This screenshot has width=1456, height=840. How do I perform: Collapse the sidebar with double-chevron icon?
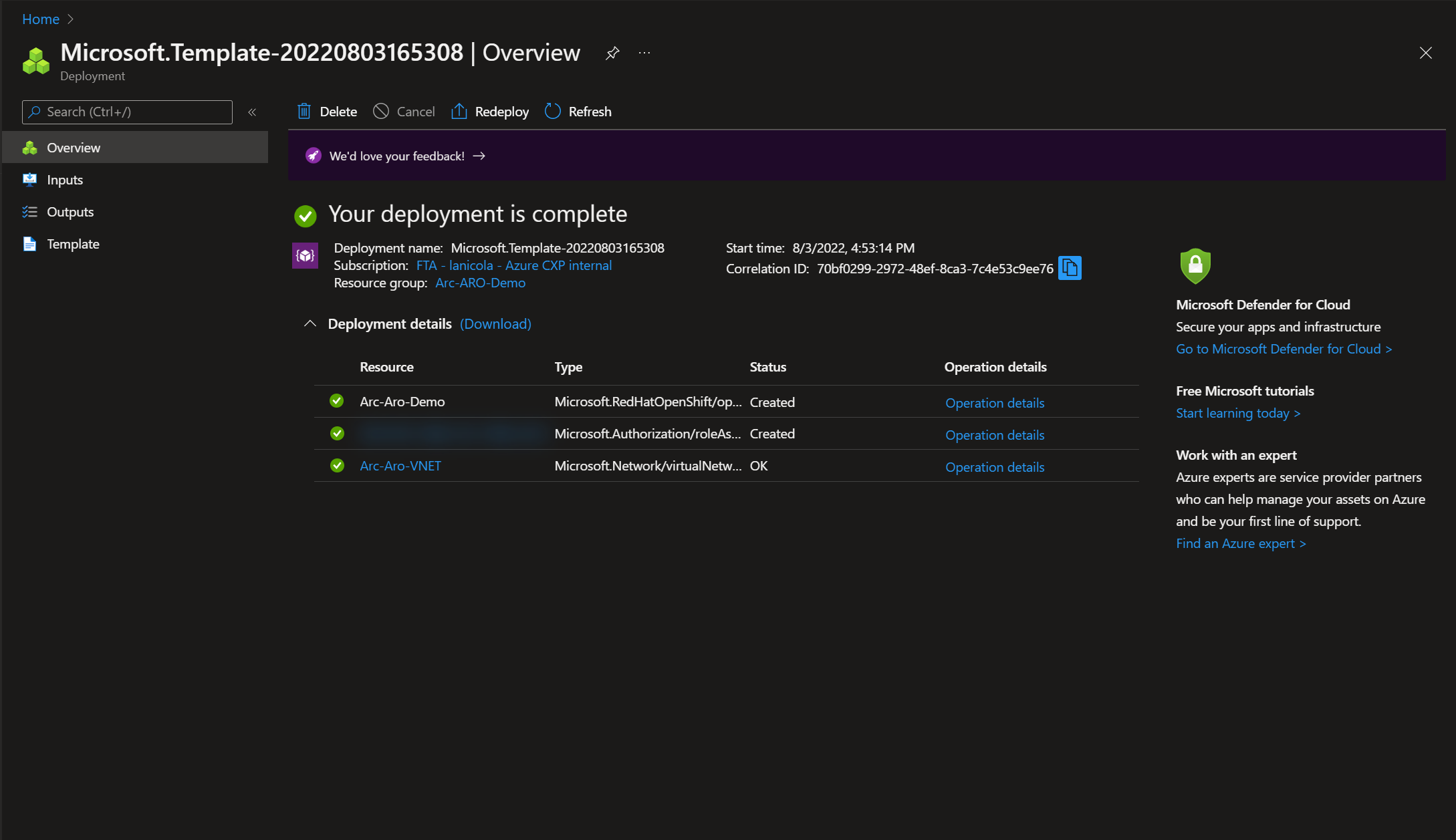252,112
